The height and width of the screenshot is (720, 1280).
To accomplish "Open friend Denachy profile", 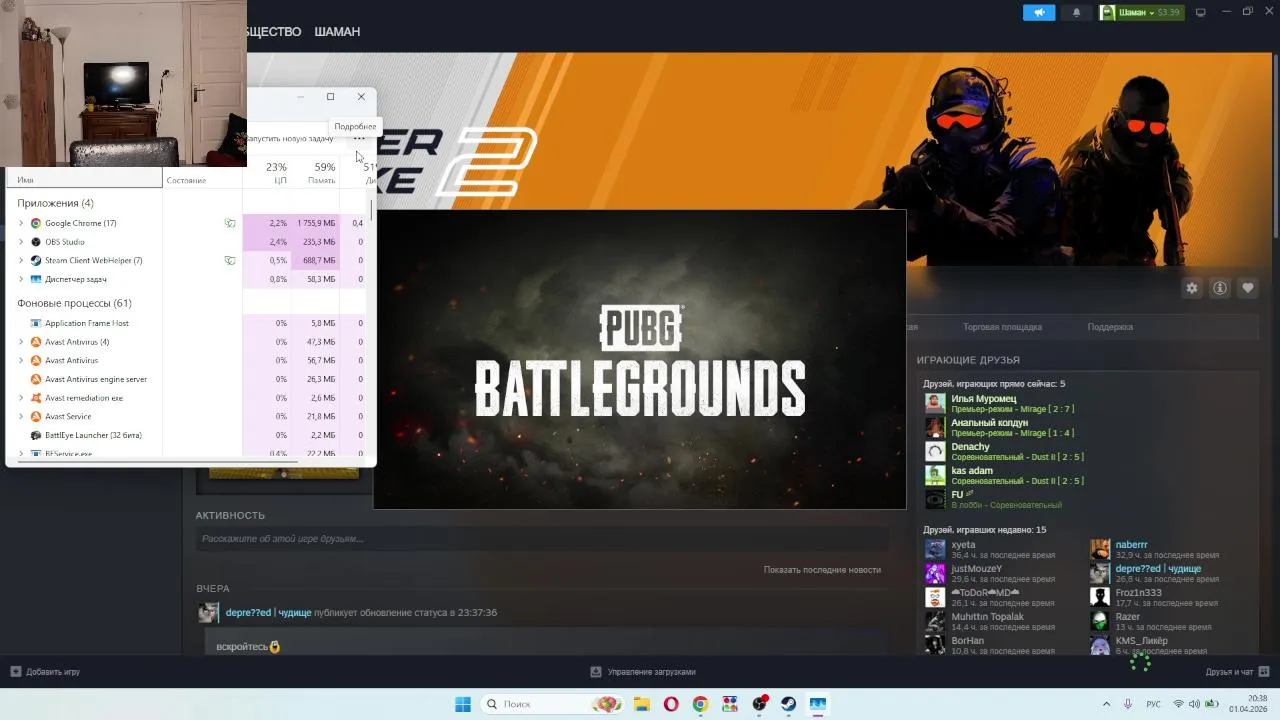I will tap(970, 447).
